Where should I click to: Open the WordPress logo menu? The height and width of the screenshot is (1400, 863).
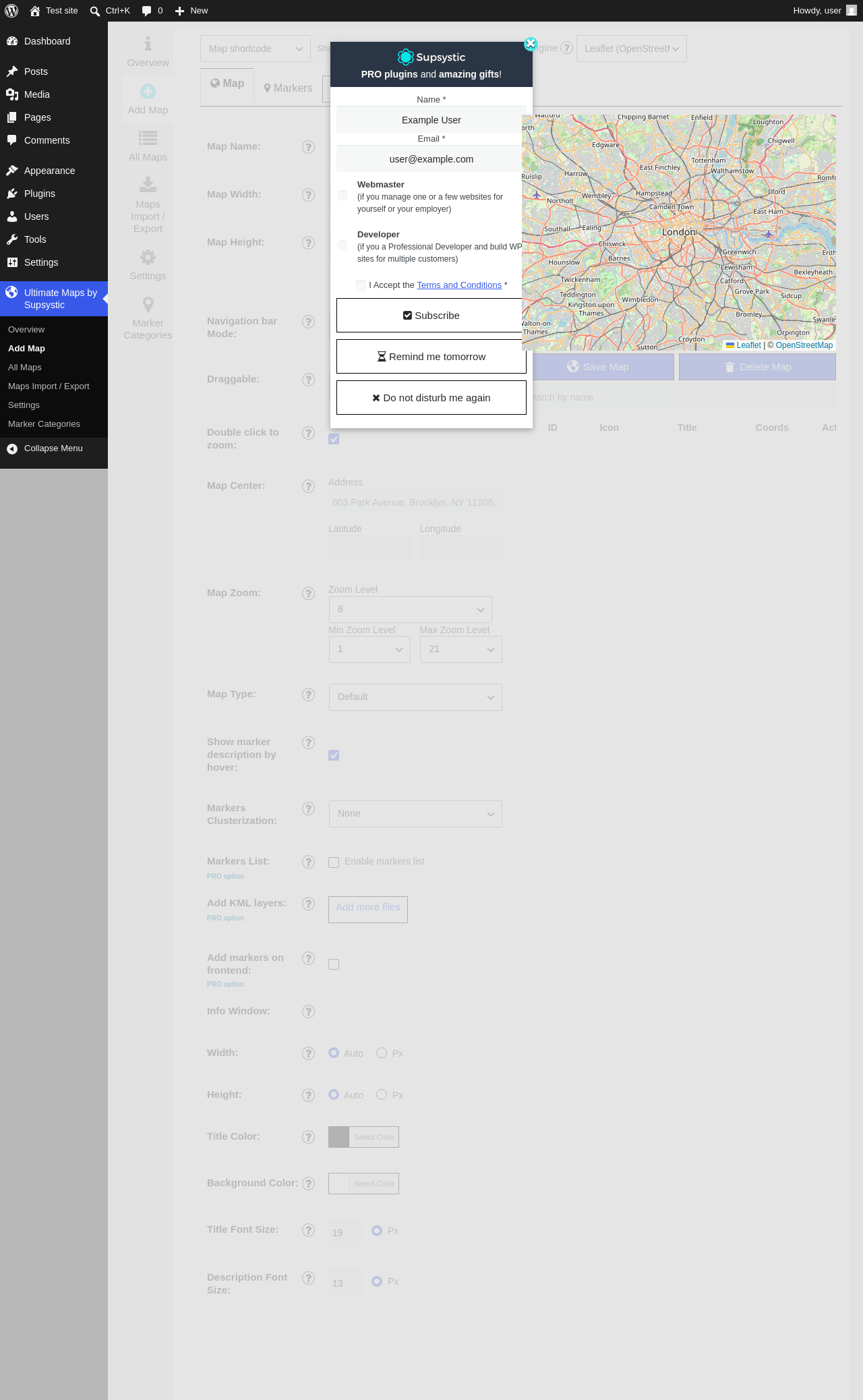coord(11,11)
